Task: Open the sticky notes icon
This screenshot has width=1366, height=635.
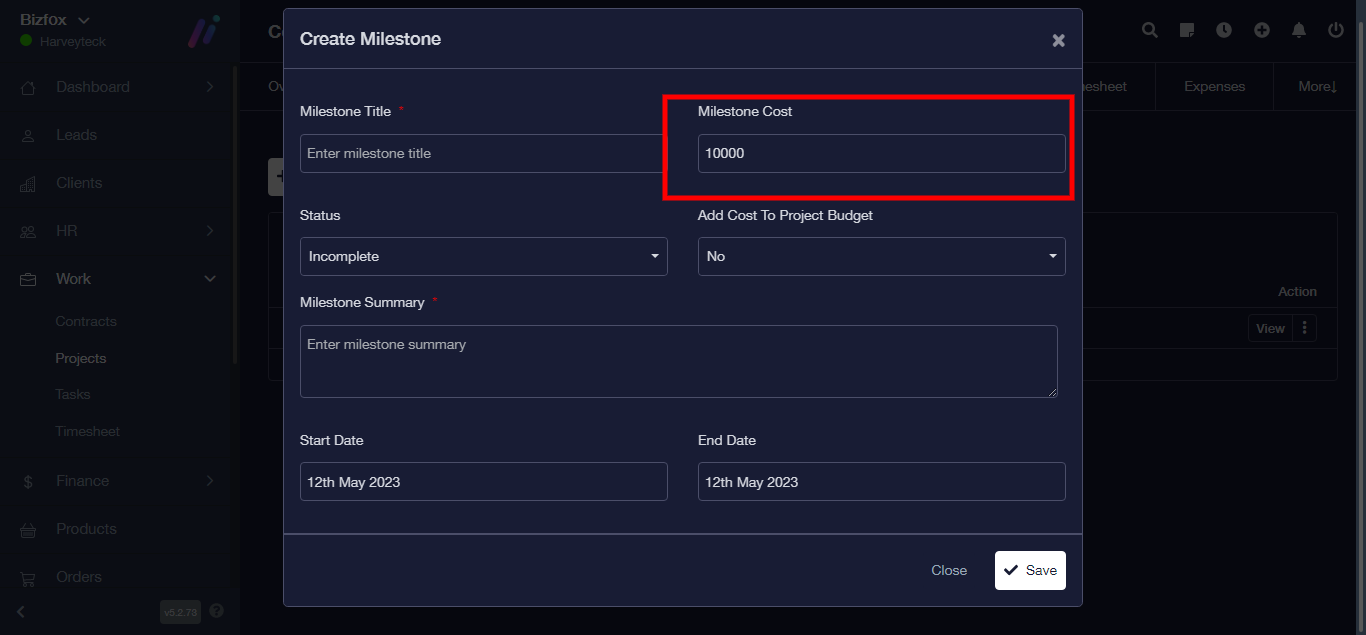Action: (x=1187, y=30)
